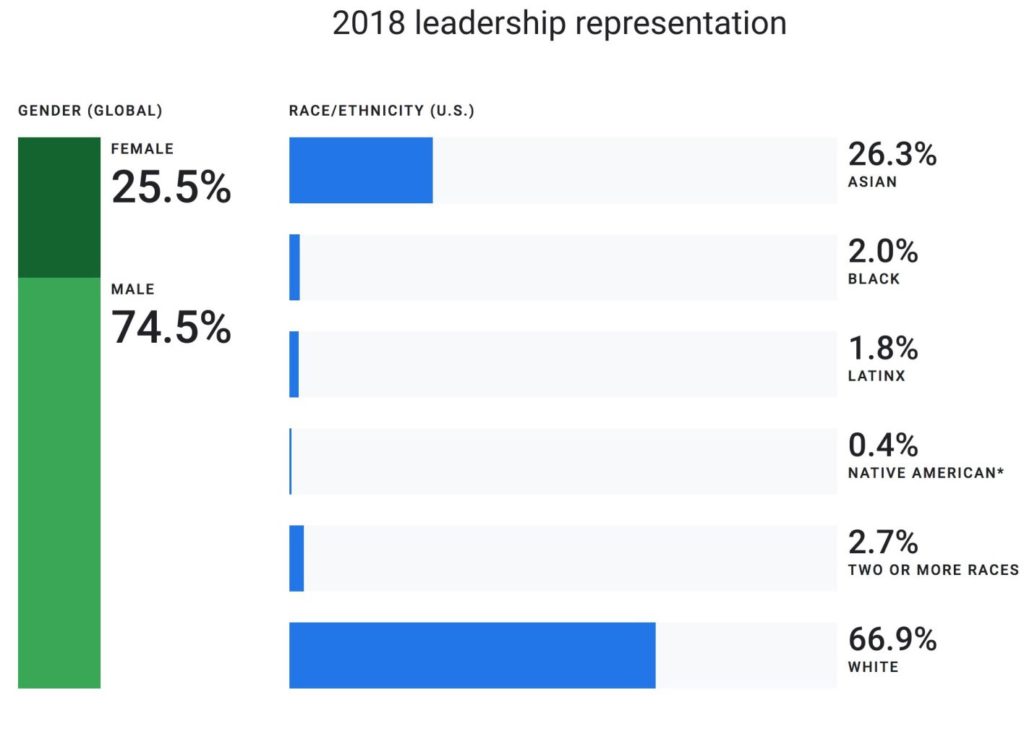This screenshot has width=1024, height=737.
Task: Click the 'TWO OR MORE RACES' label
Action: click(933, 570)
